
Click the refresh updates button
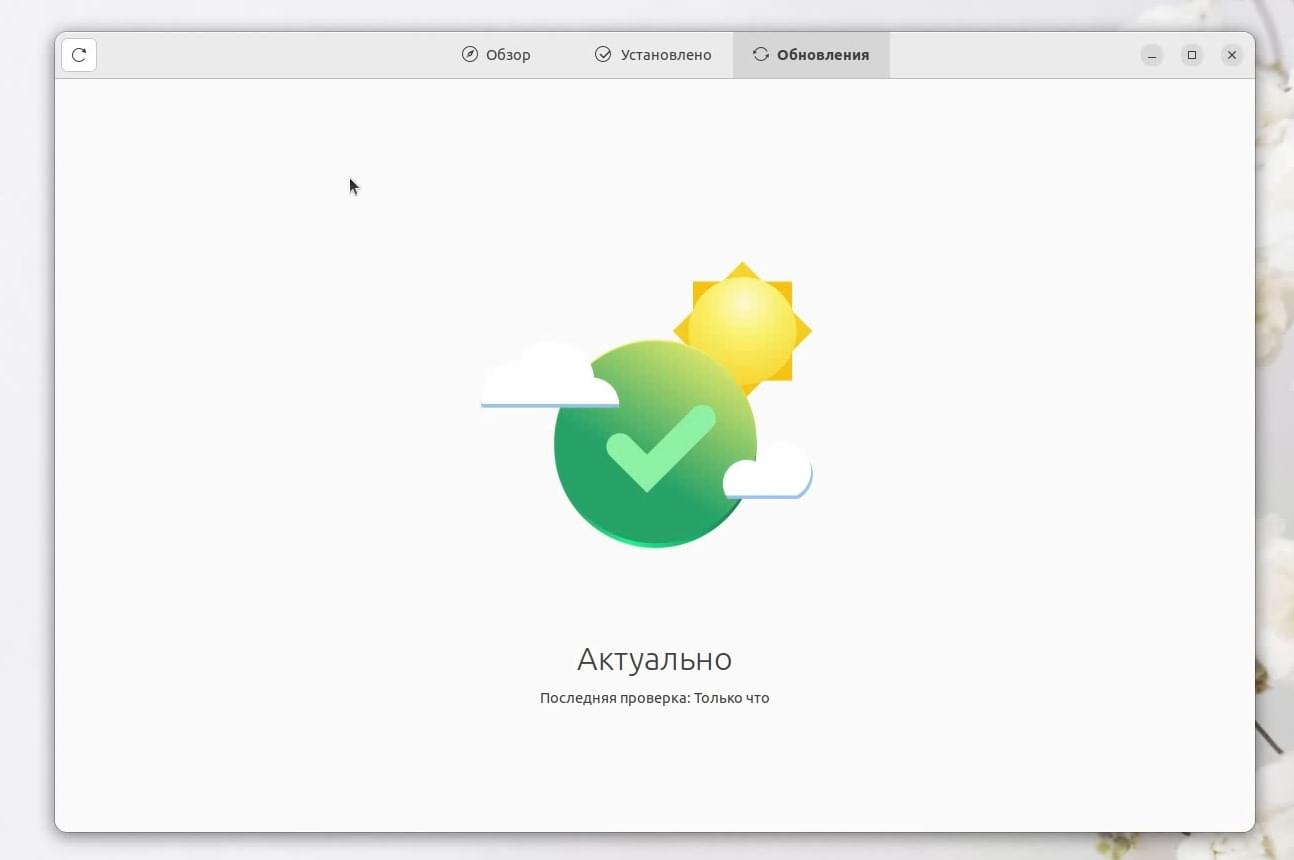(x=79, y=55)
